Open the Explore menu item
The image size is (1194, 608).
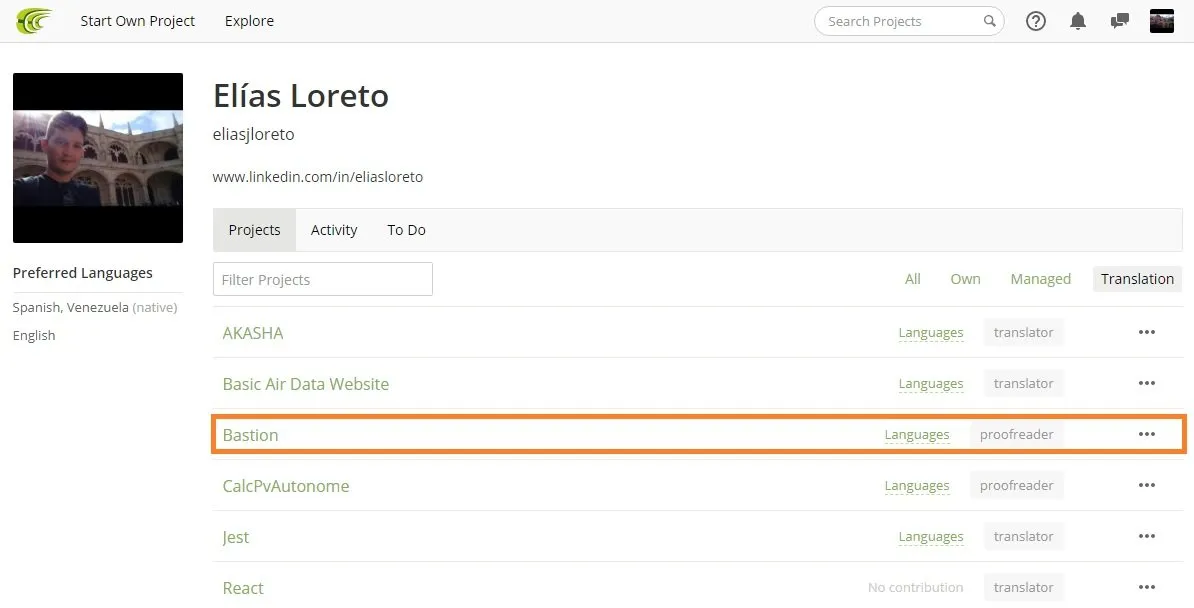tap(249, 21)
